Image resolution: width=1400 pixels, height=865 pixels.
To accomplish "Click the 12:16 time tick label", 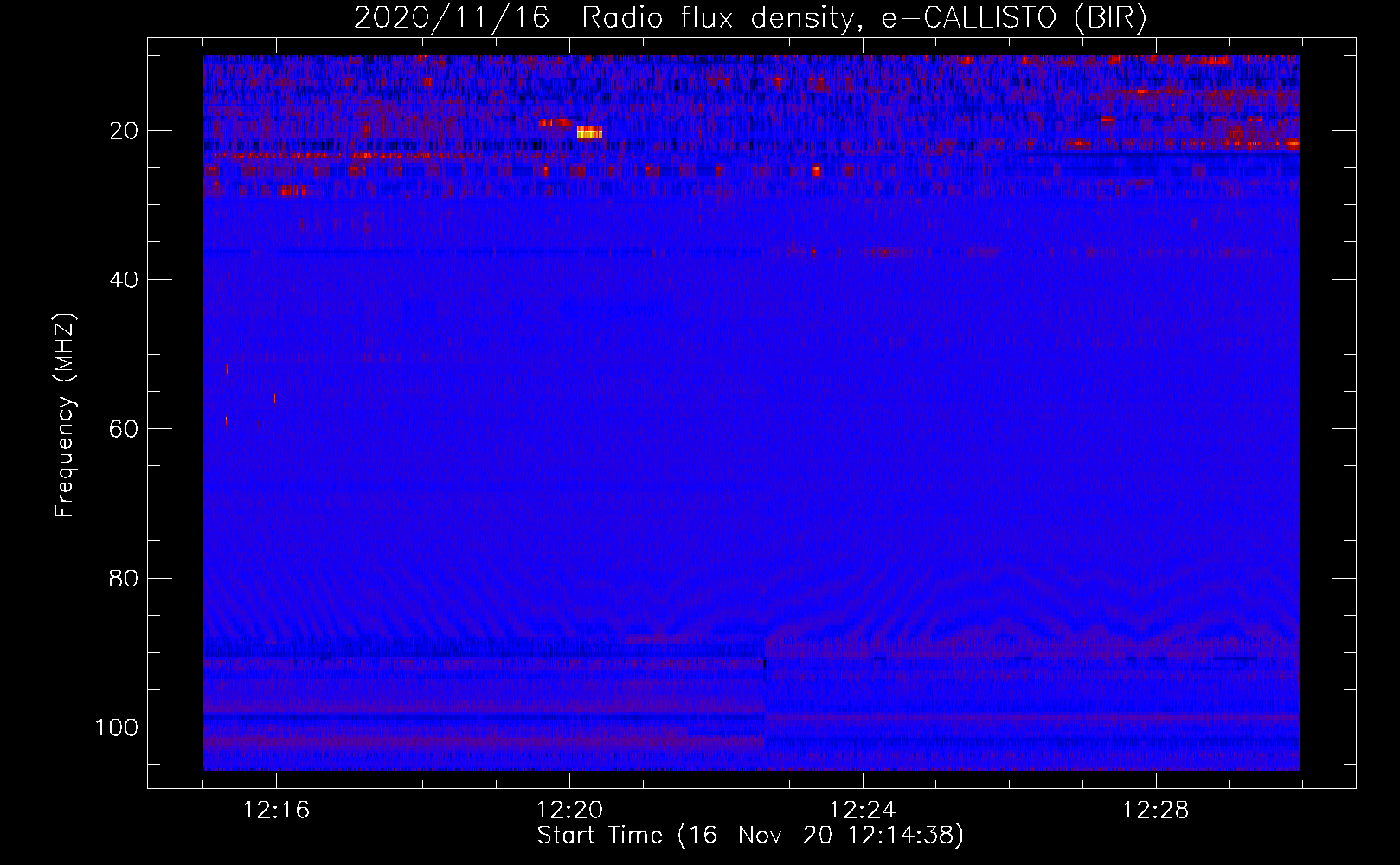I will click(x=276, y=810).
